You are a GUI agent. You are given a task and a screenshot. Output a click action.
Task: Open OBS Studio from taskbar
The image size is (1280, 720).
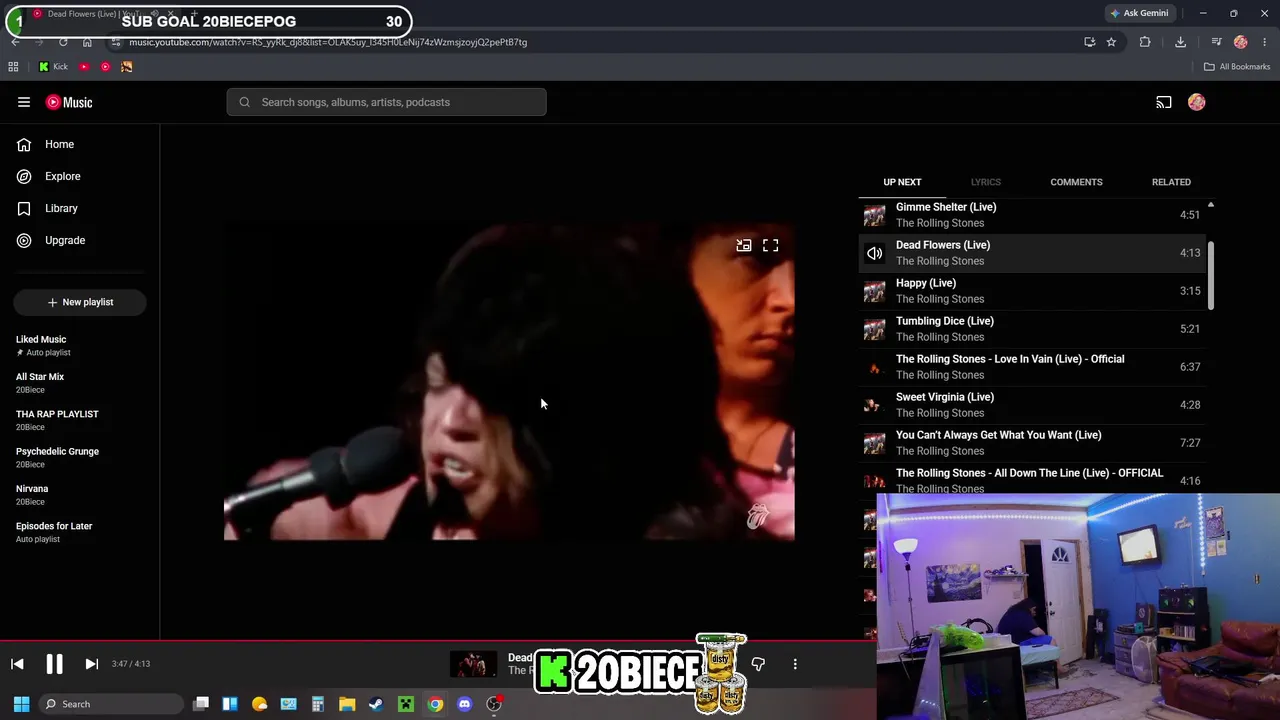pos(494,704)
